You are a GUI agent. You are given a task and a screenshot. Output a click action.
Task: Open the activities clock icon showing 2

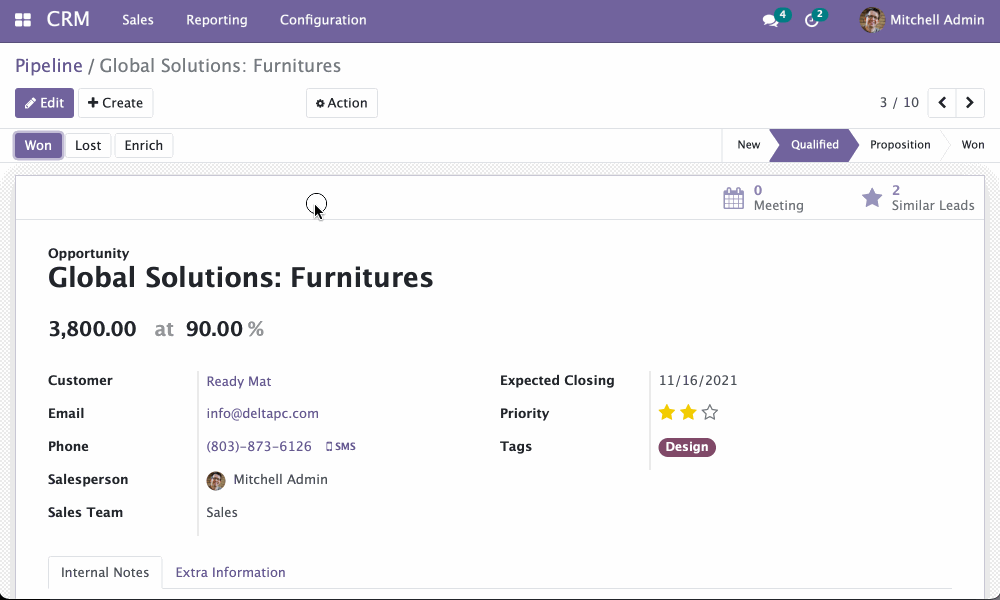(x=812, y=20)
